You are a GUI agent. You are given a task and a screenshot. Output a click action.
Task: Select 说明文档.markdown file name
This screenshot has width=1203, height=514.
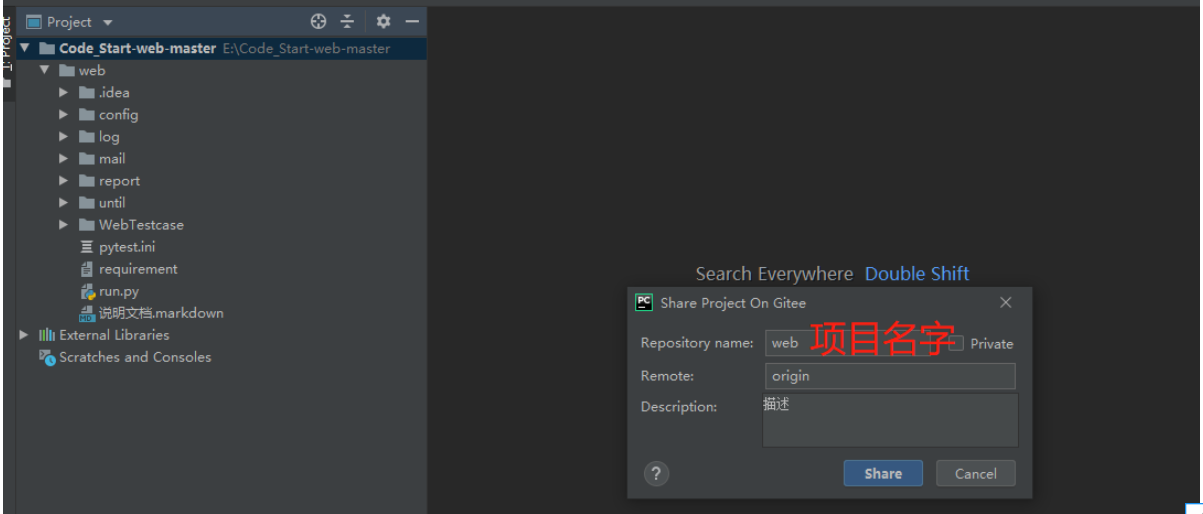tap(161, 313)
